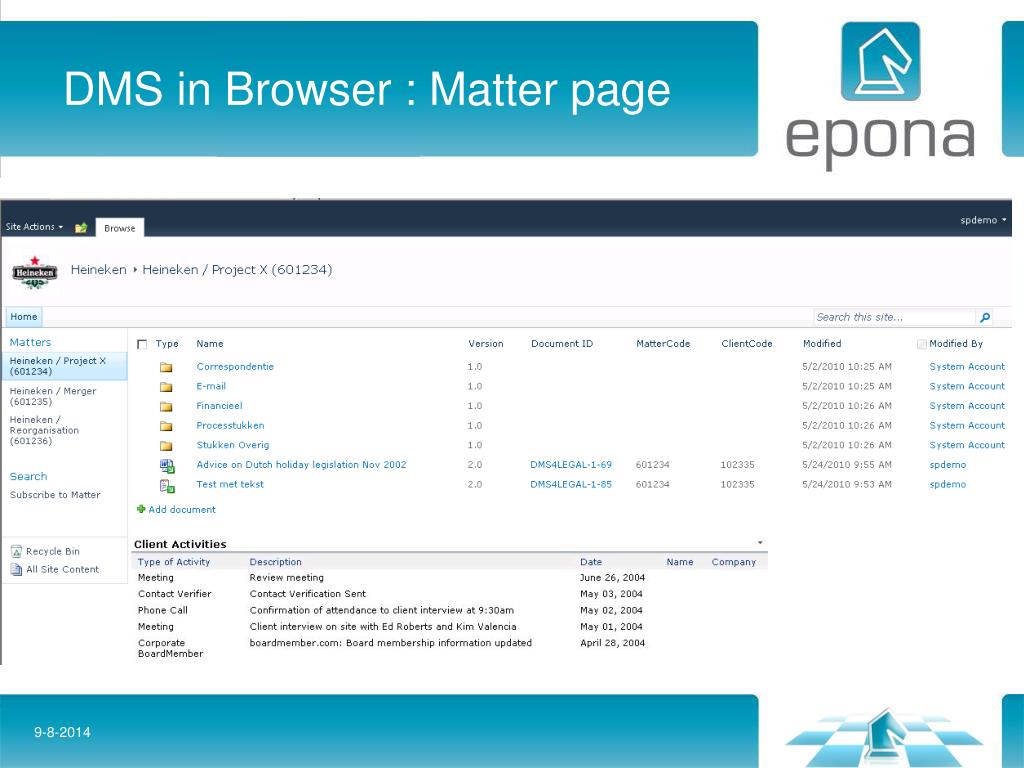Image resolution: width=1024 pixels, height=768 pixels.
Task: Expand the Client Activities web part menu arrow
Action: click(x=760, y=543)
